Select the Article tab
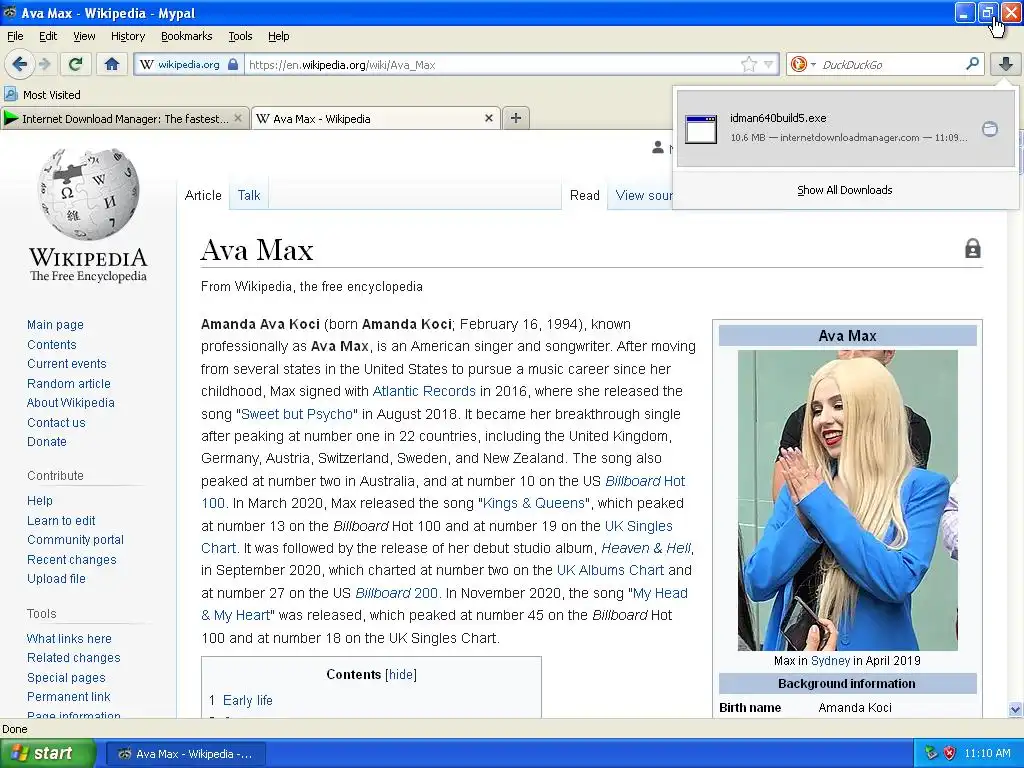 tap(203, 195)
